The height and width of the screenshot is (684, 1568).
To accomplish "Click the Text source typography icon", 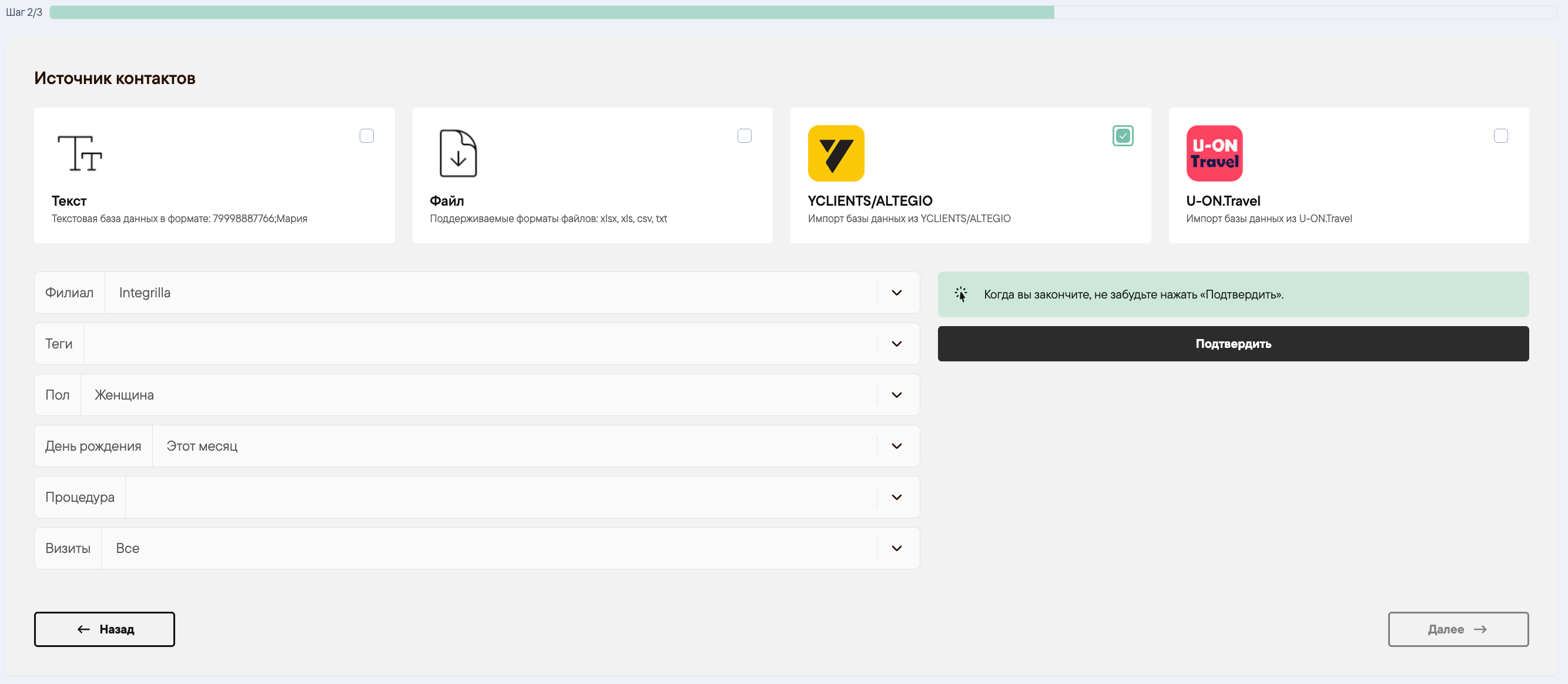I will pos(80,153).
